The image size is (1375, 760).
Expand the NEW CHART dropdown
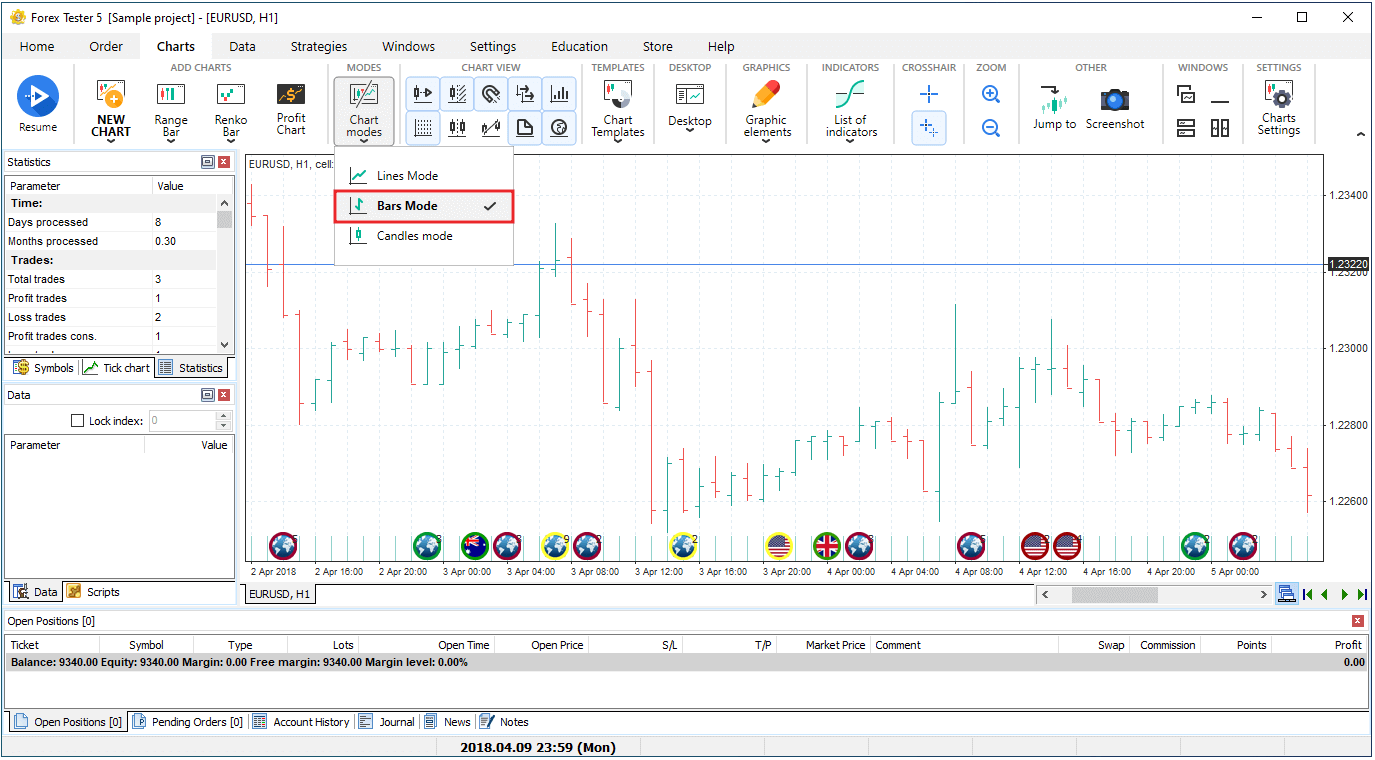(111, 141)
